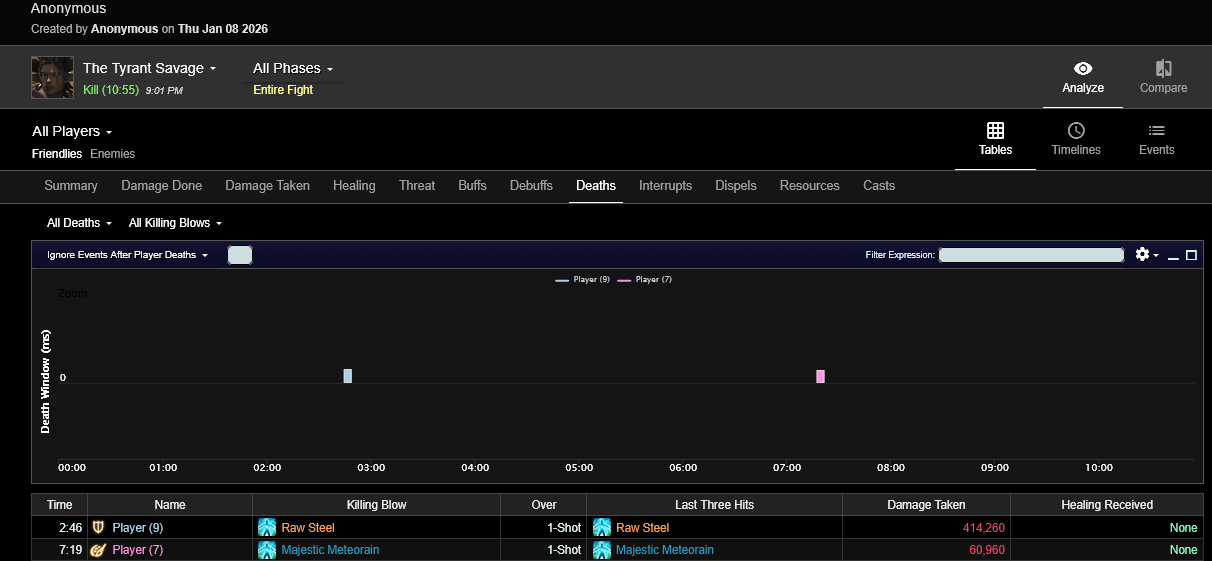The width and height of the screenshot is (1212, 561).
Task: Open the Interrupts tab
Action: [x=666, y=186]
